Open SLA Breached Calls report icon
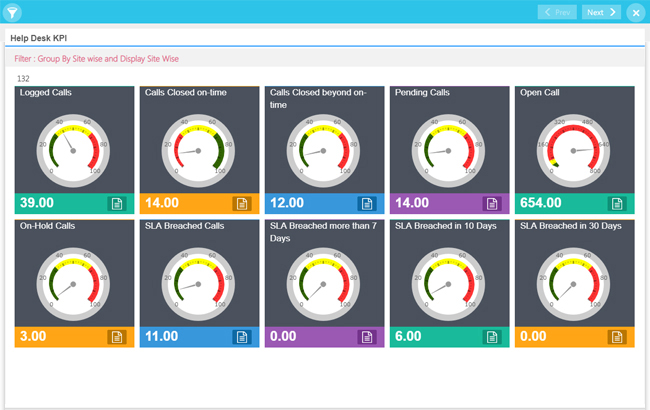Image resolution: width=650 pixels, height=410 pixels. point(242,337)
